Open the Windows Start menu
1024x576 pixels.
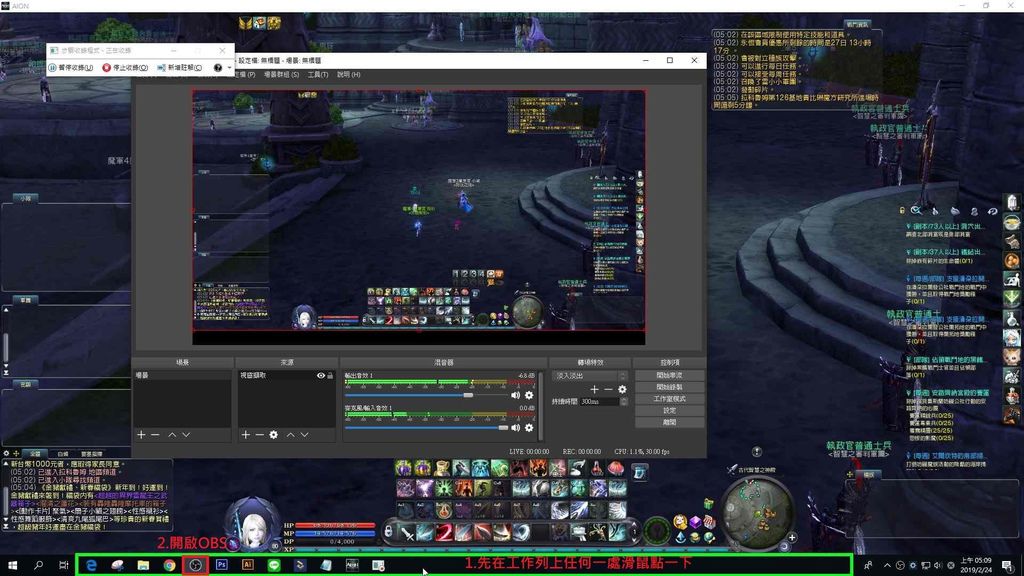pyautogui.click(x=12, y=565)
